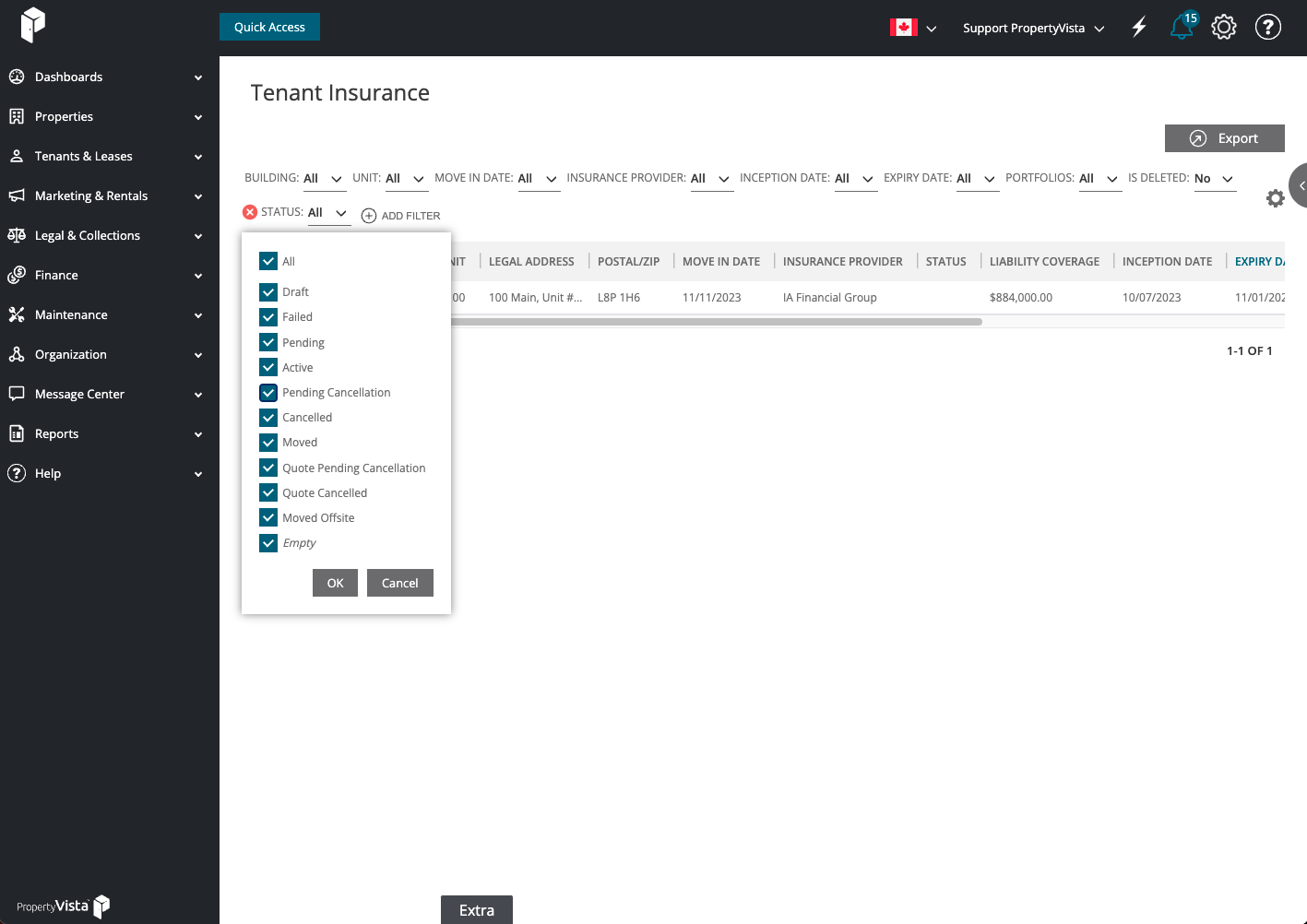
Task: Uncheck the Moved status checkbox
Action: (x=268, y=442)
